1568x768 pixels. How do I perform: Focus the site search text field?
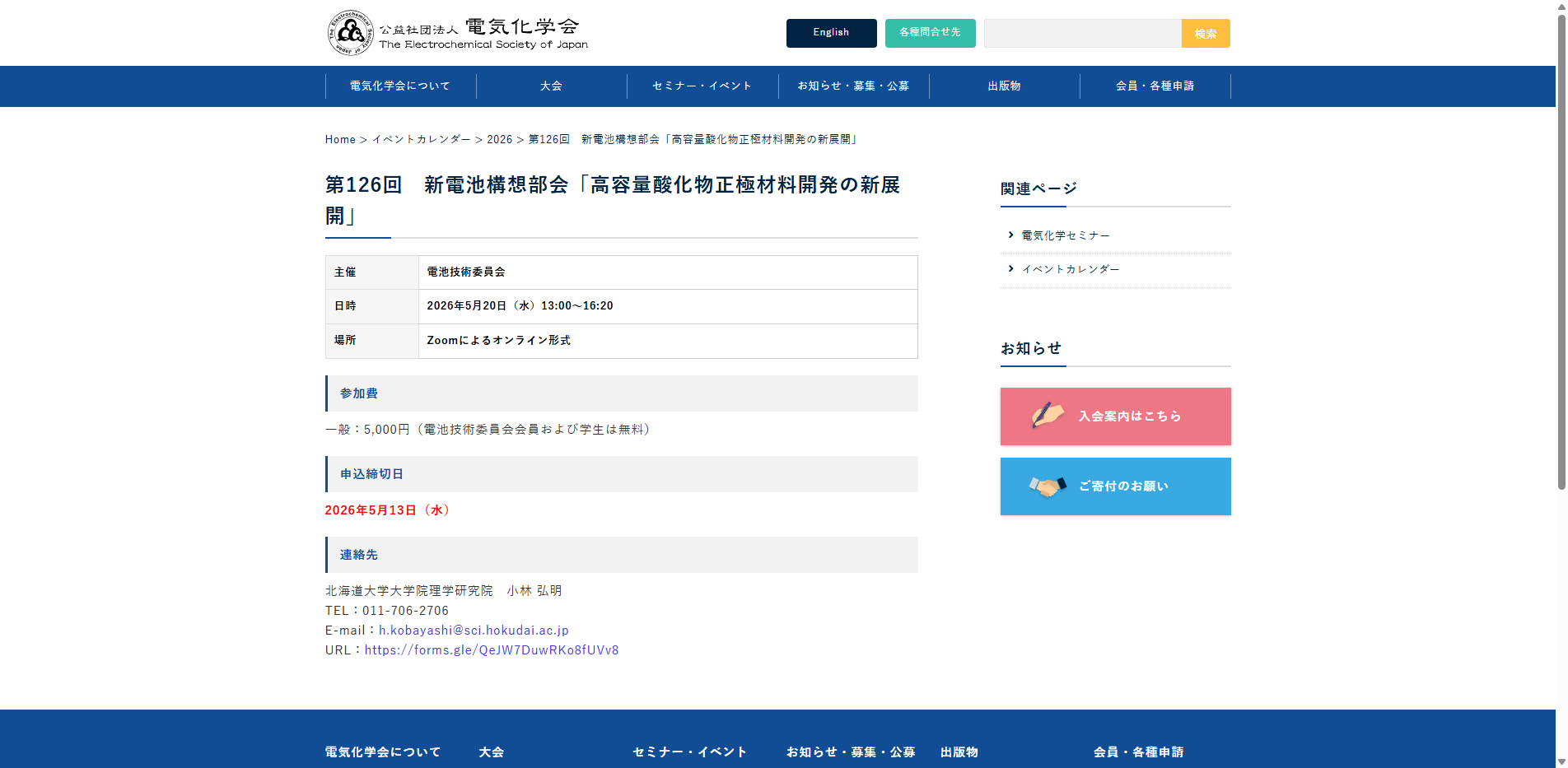[1082, 34]
